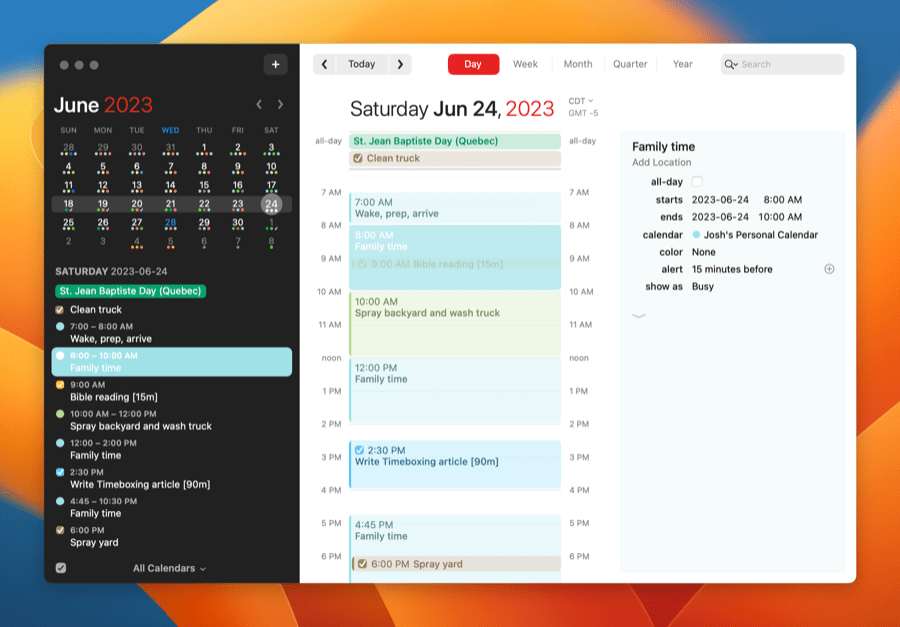Open the CDT time zone dropdown
The image size is (900, 627).
pyautogui.click(x=581, y=101)
